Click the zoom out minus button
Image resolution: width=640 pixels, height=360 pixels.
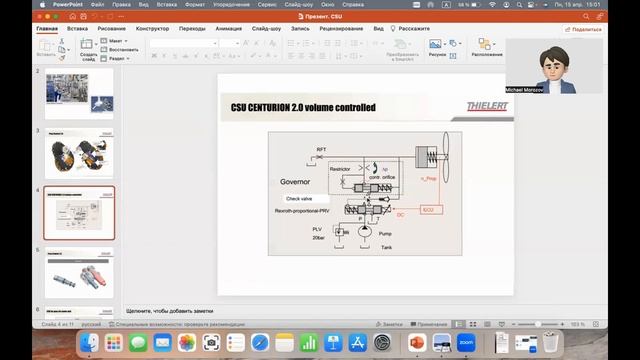click(x=514, y=324)
